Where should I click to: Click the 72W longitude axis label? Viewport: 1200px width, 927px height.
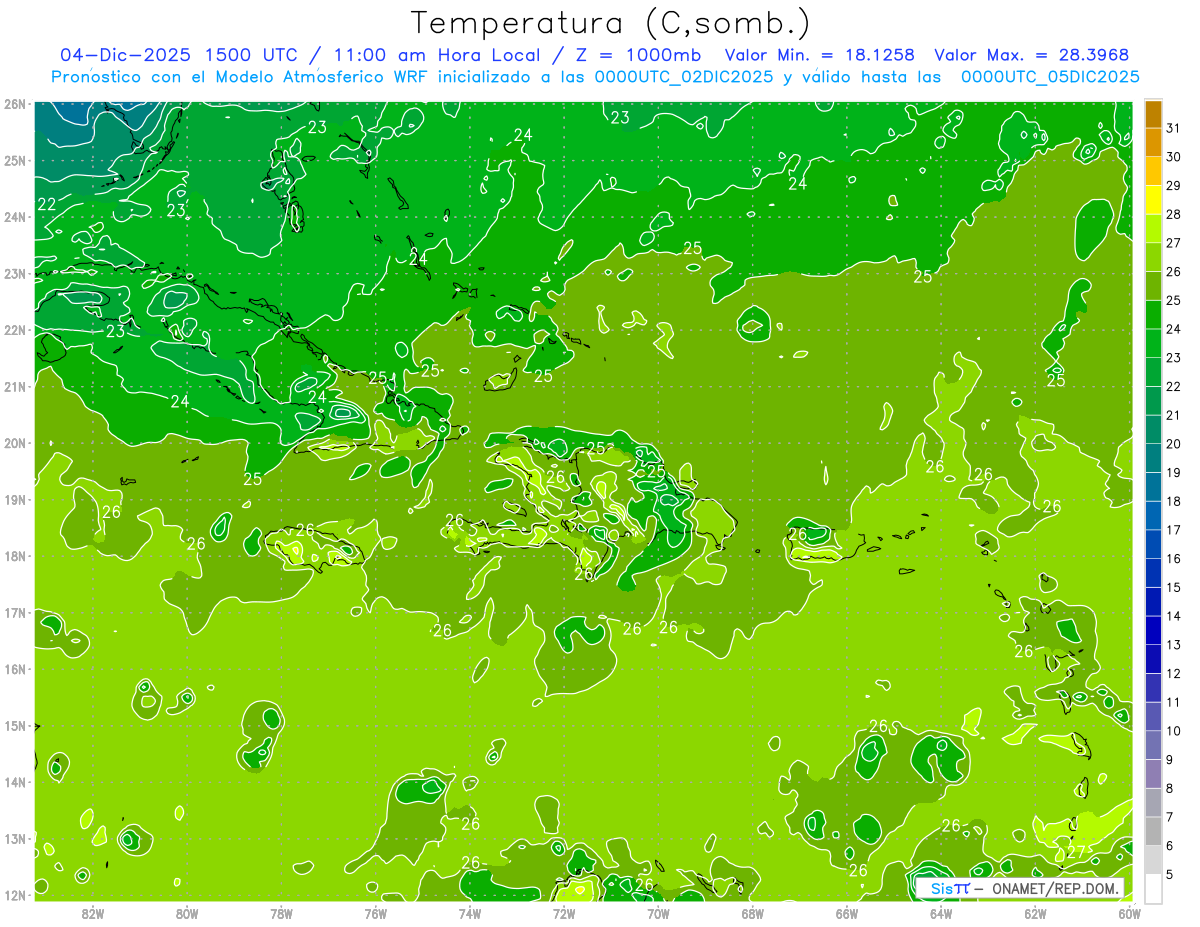pos(564,913)
